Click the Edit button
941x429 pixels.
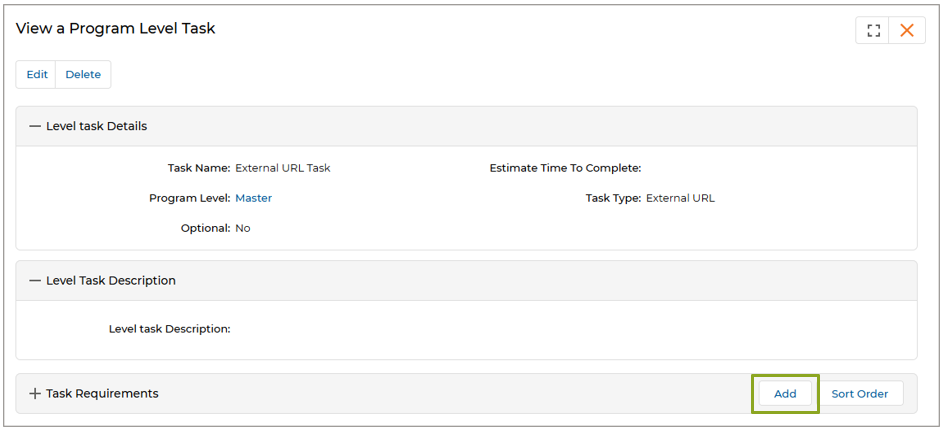[37, 75]
